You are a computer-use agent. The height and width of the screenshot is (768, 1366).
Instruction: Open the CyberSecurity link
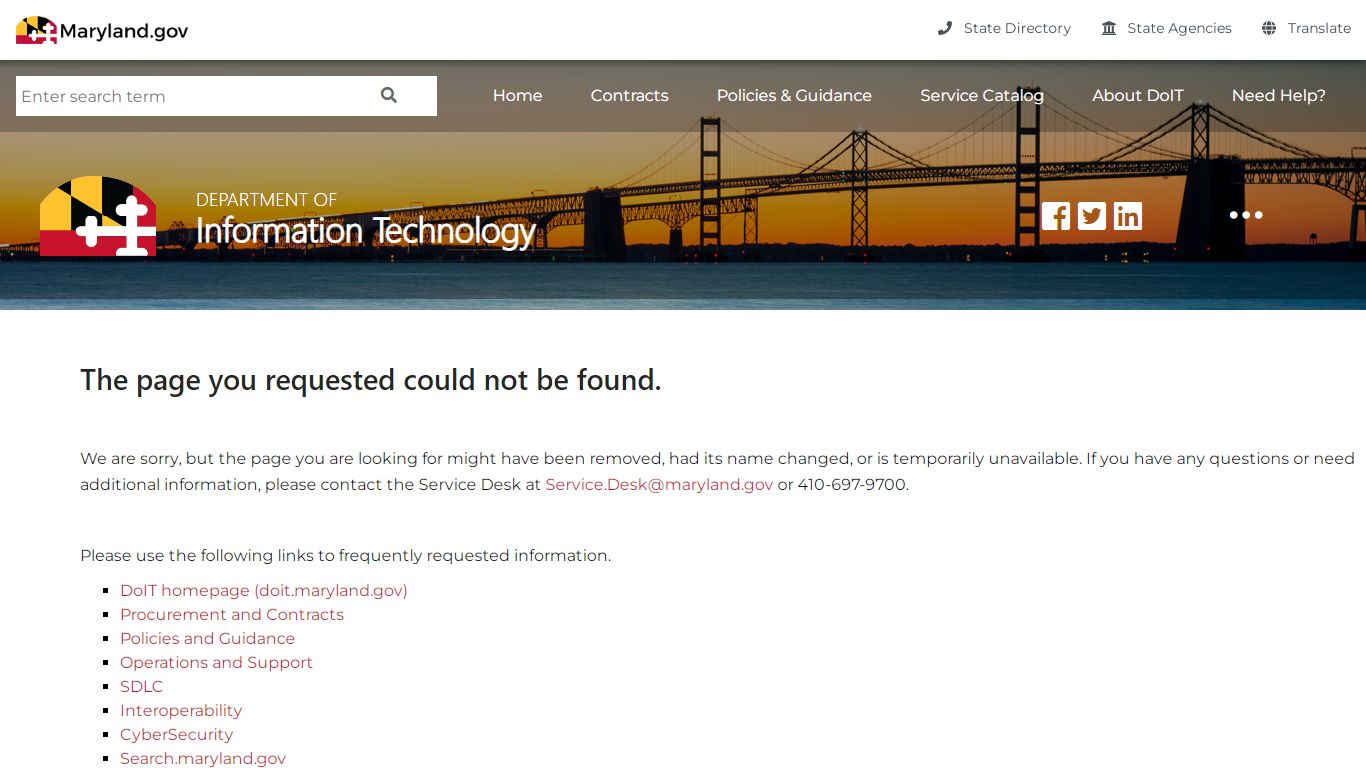coord(176,734)
